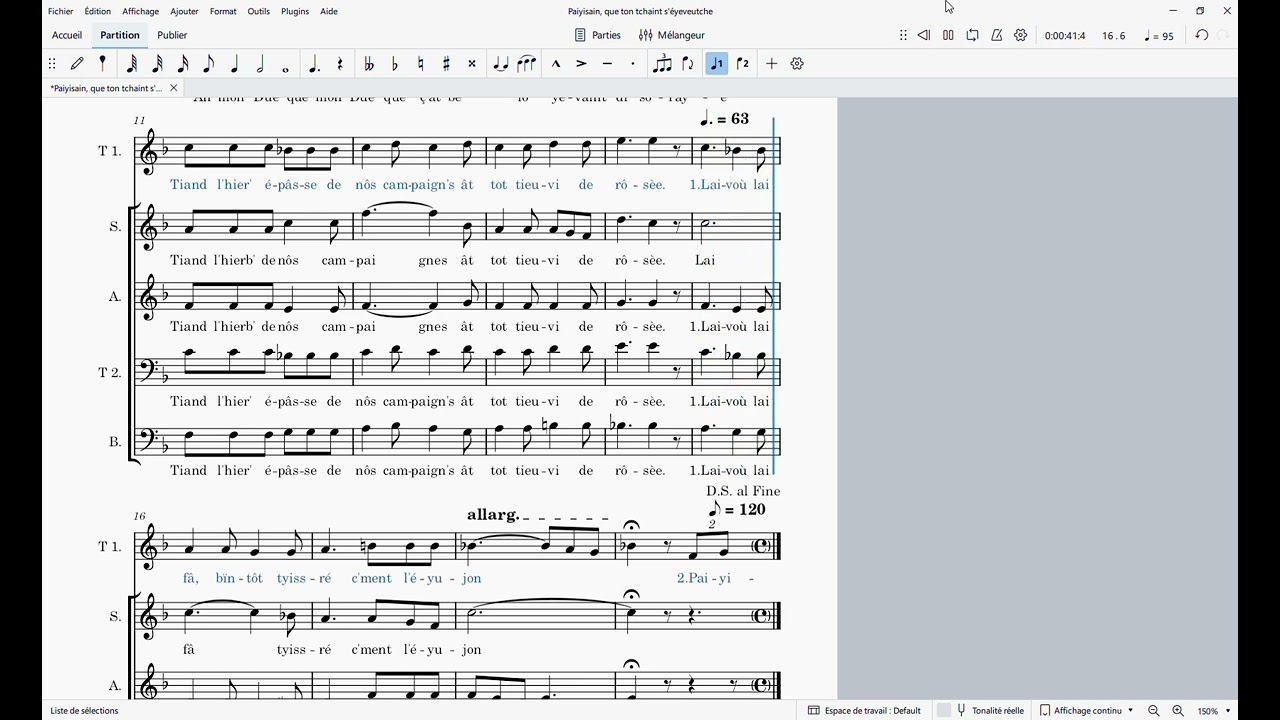Viewport: 1280px width, 720px height.
Task: Customize the note input toolbar gear
Action: tap(797, 63)
